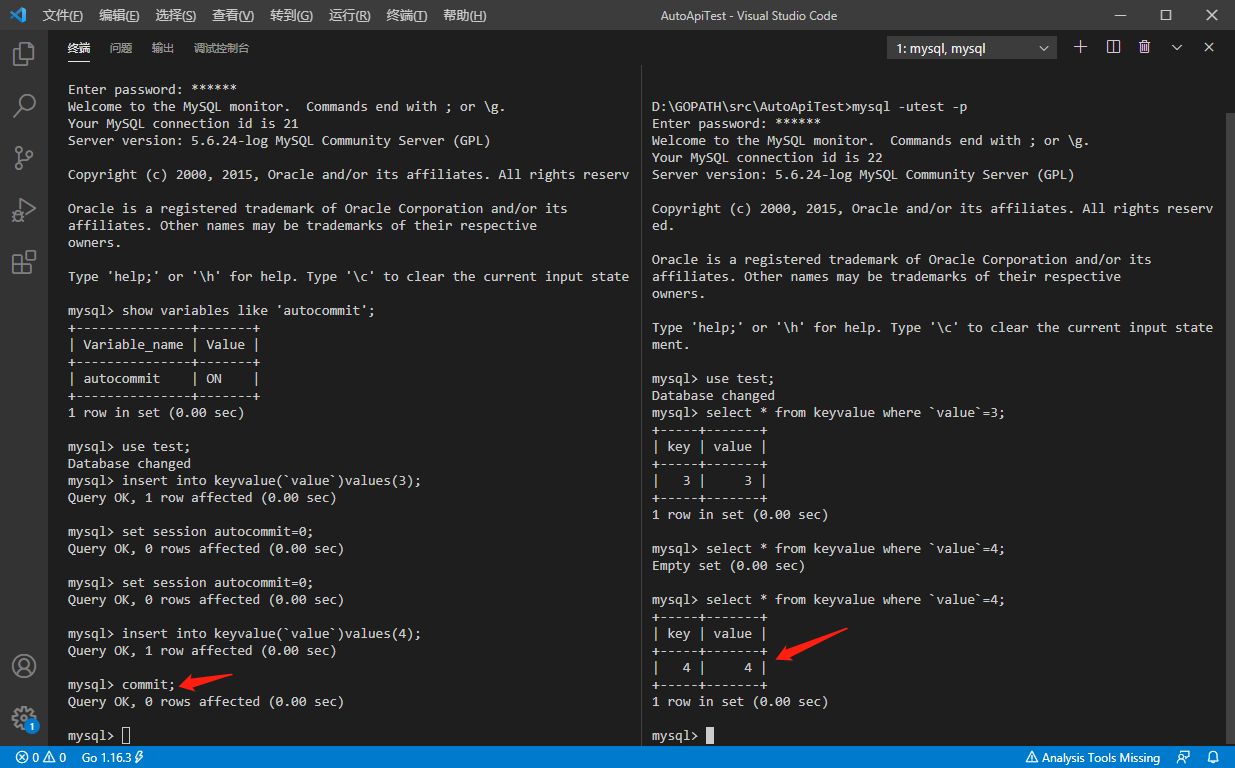Click 'Empty set (0.00 sec)' in right terminal
1235x768 pixels.
[728, 565]
